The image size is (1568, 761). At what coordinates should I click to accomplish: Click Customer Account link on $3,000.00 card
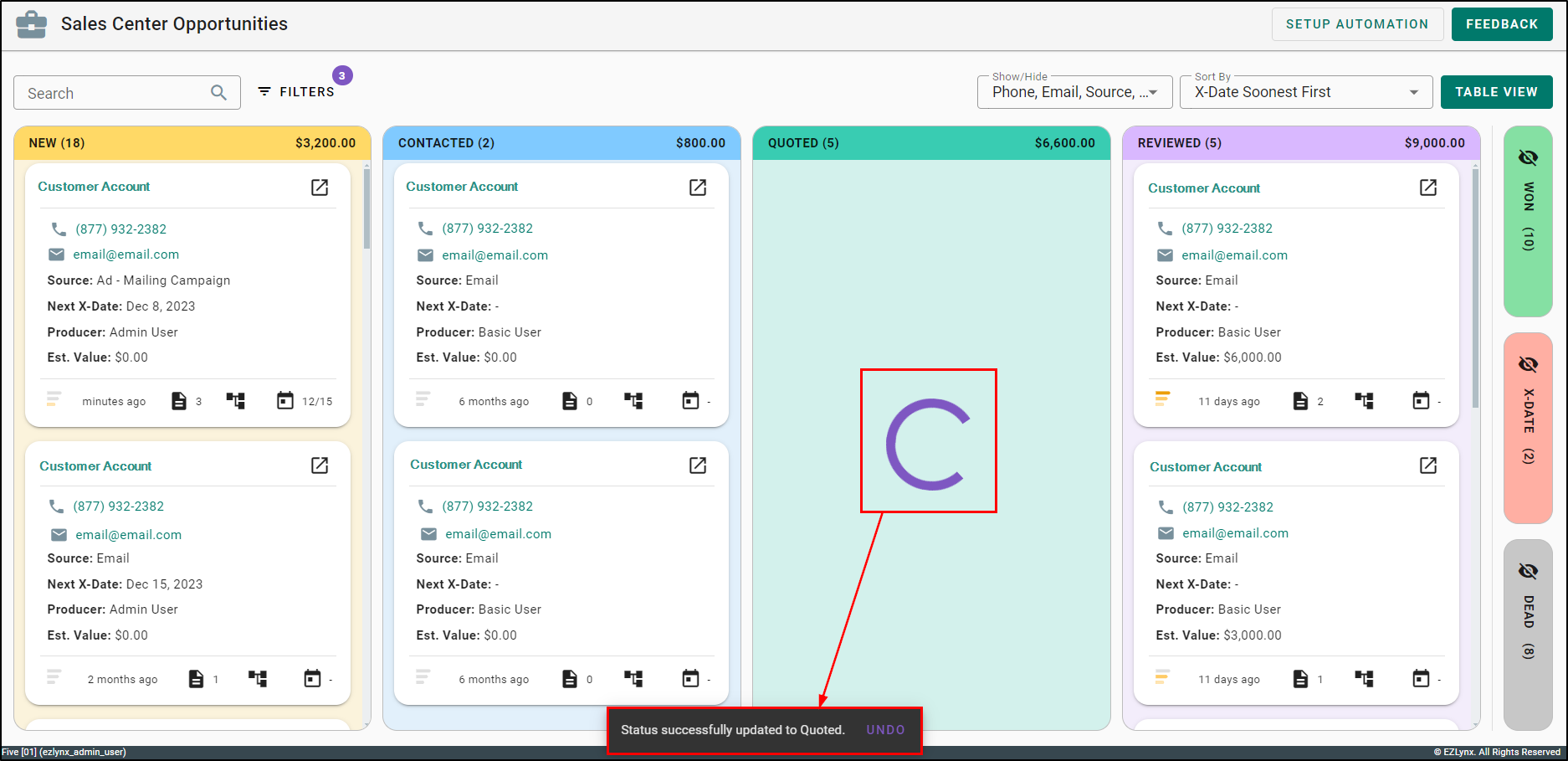coord(1206,467)
